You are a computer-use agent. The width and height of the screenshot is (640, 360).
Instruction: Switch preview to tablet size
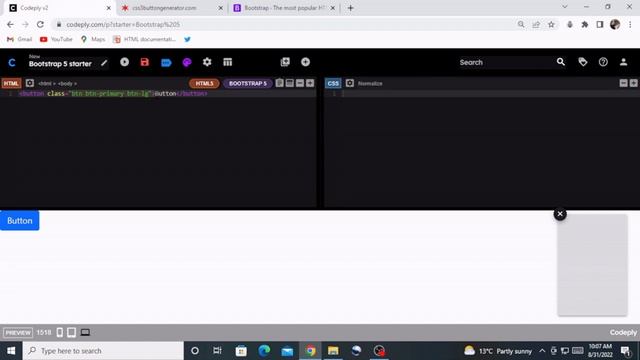tap(71, 332)
